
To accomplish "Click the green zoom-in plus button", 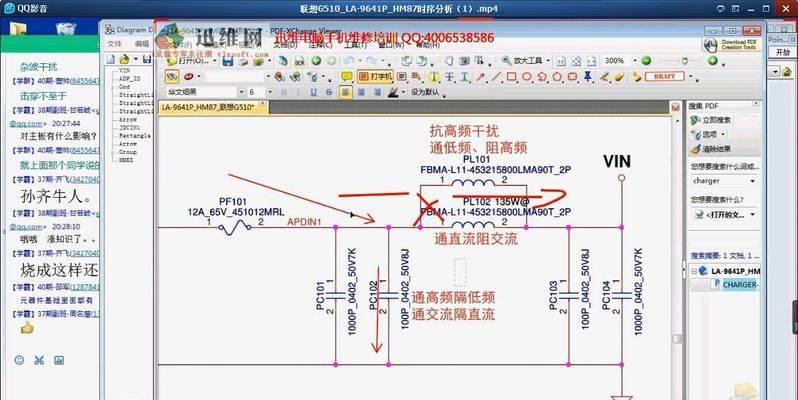I will [712, 61].
